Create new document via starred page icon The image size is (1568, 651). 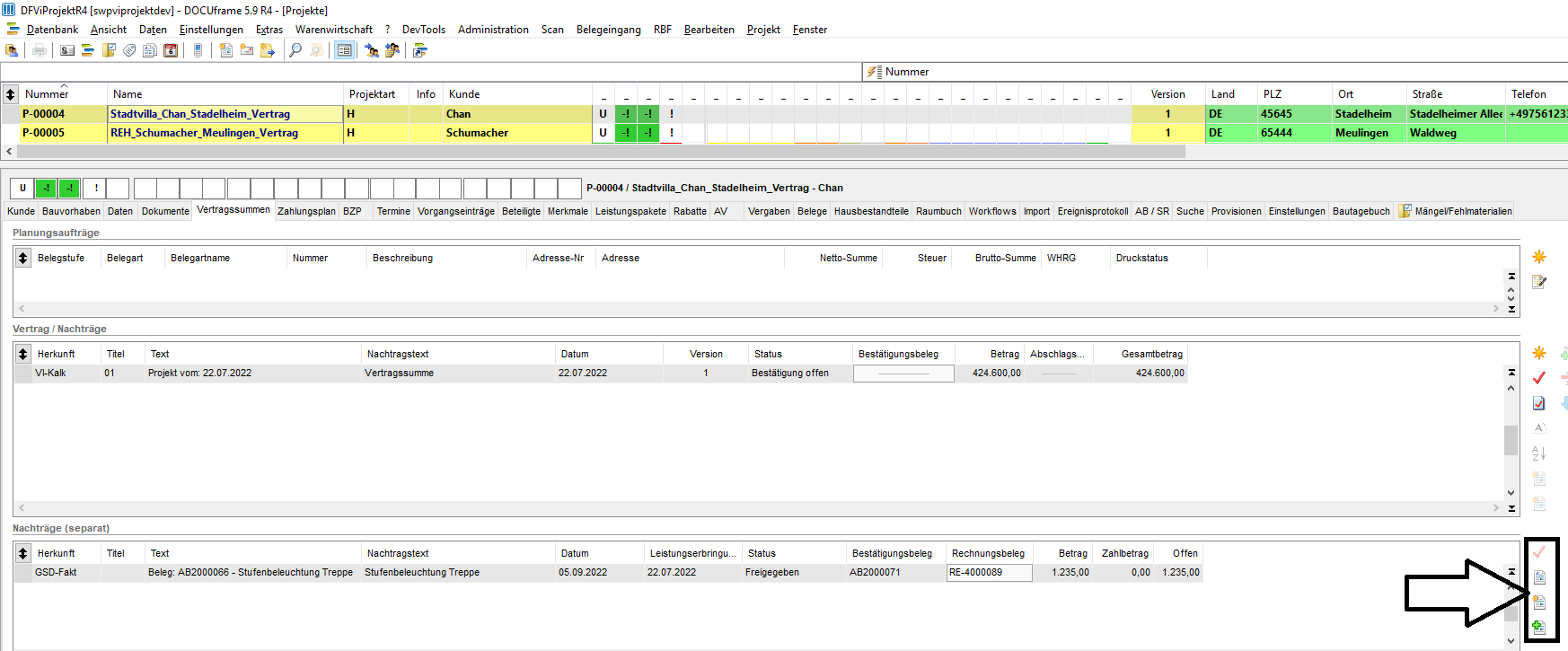click(x=225, y=51)
